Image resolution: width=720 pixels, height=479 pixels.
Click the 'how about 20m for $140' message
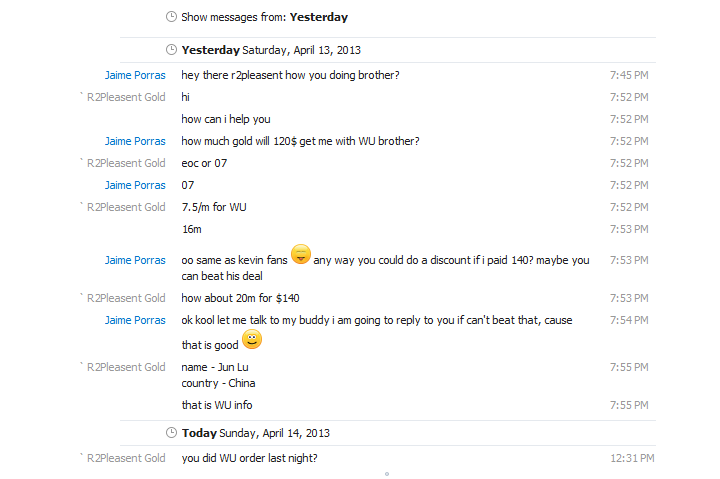click(240, 298)
